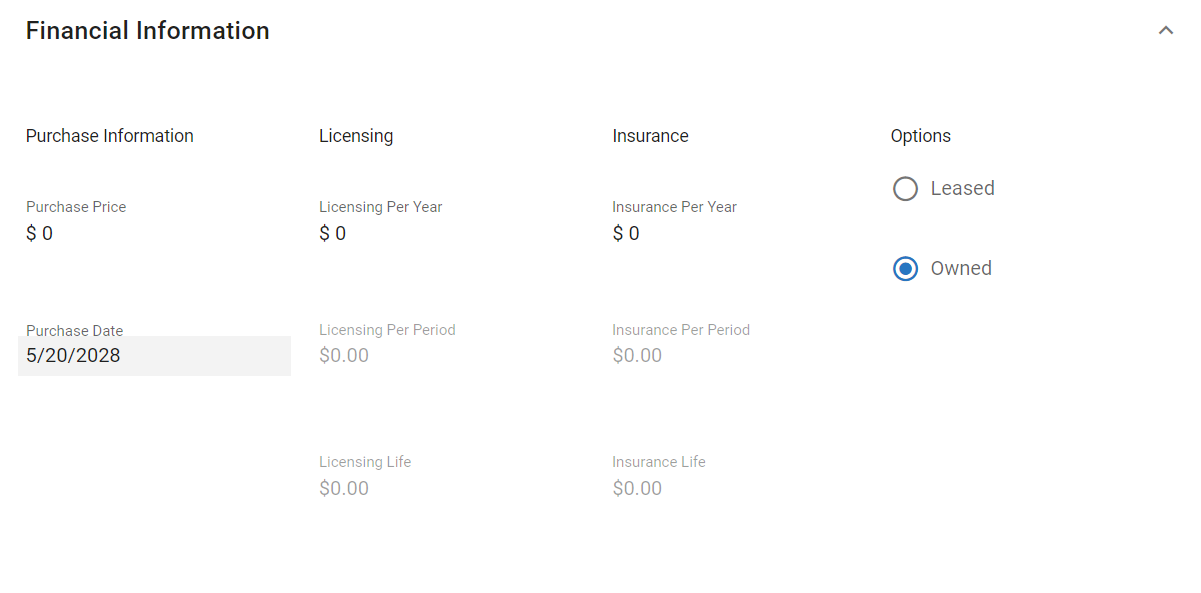Click the Purchase Price label
The width and height of the screenshot is (1201, 593).
(76, 207)
